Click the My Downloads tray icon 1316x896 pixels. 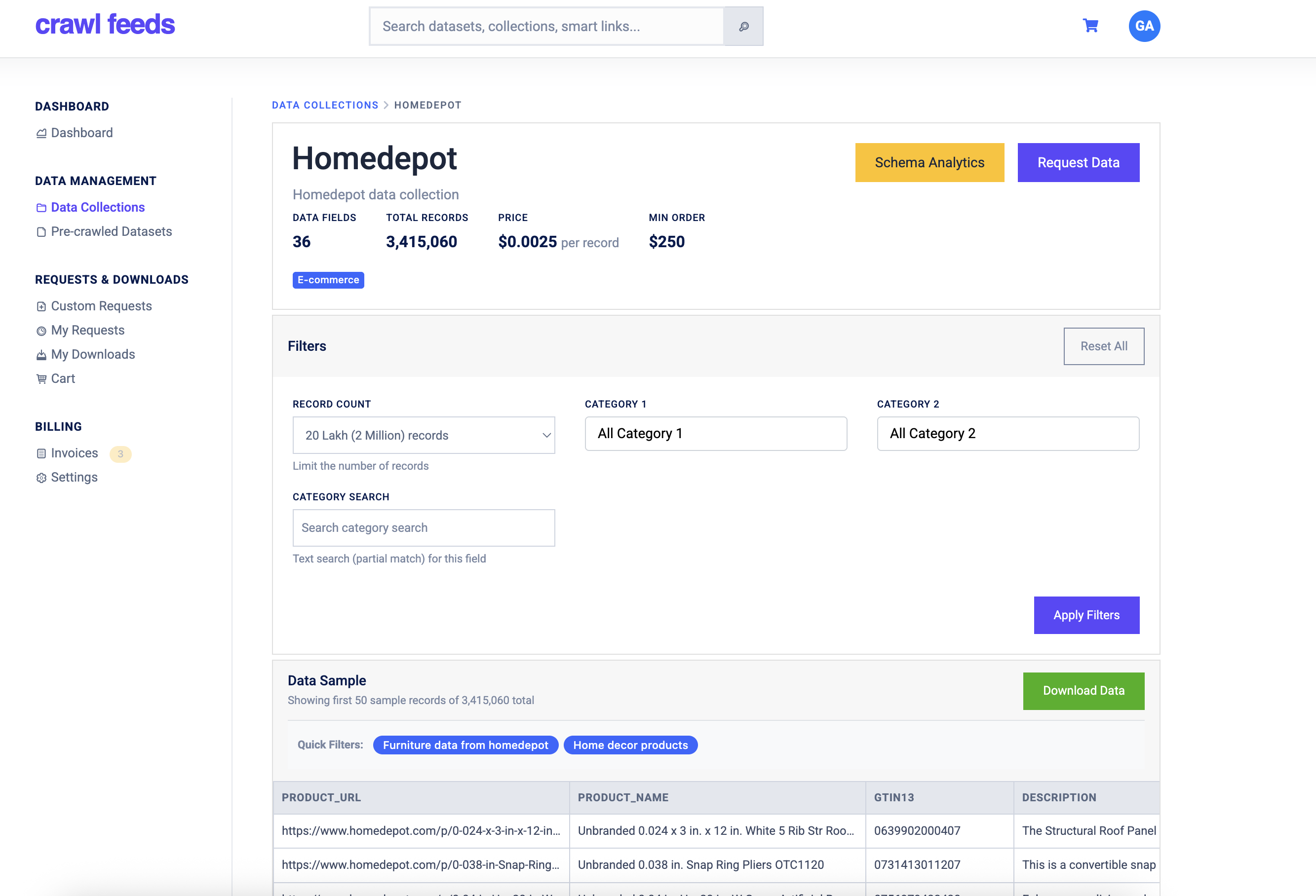41,355
